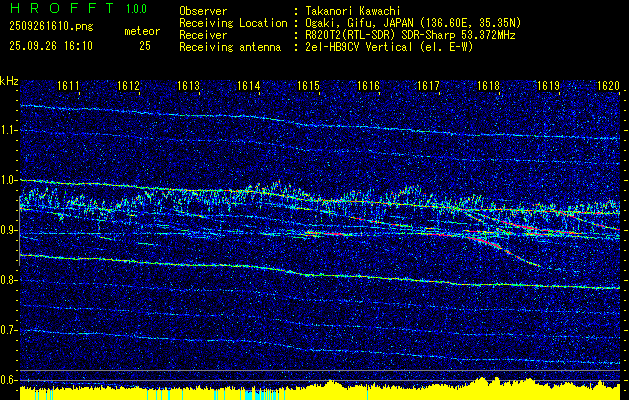
Task: Select the 1.1 frequency axis label
Action: [x=9, y=130]
